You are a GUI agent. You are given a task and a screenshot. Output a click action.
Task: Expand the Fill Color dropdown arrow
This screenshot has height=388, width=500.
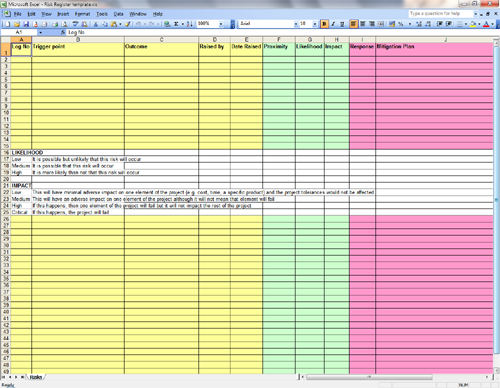[x=479, y=24]
